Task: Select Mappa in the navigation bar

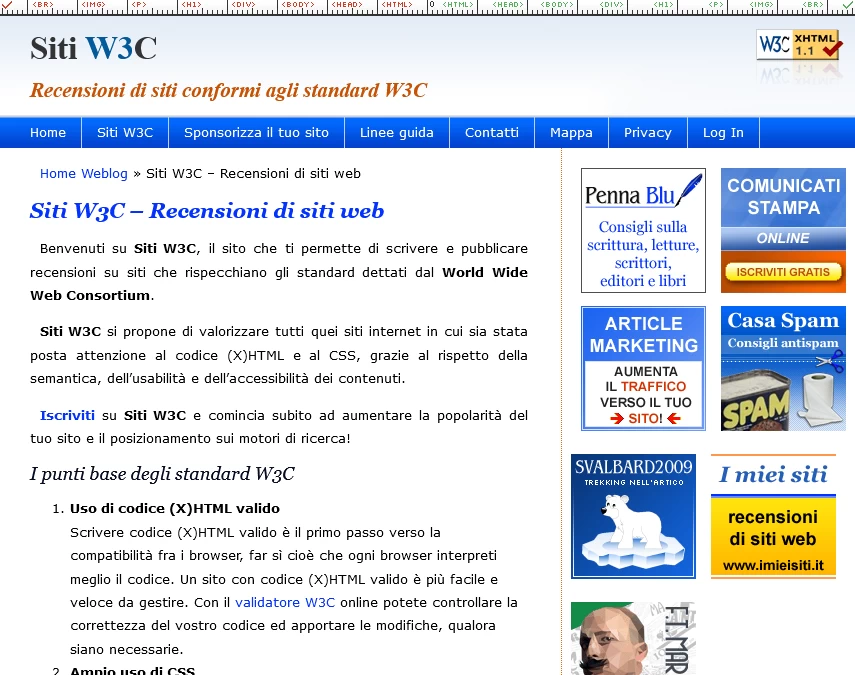Action: [571, 132]
